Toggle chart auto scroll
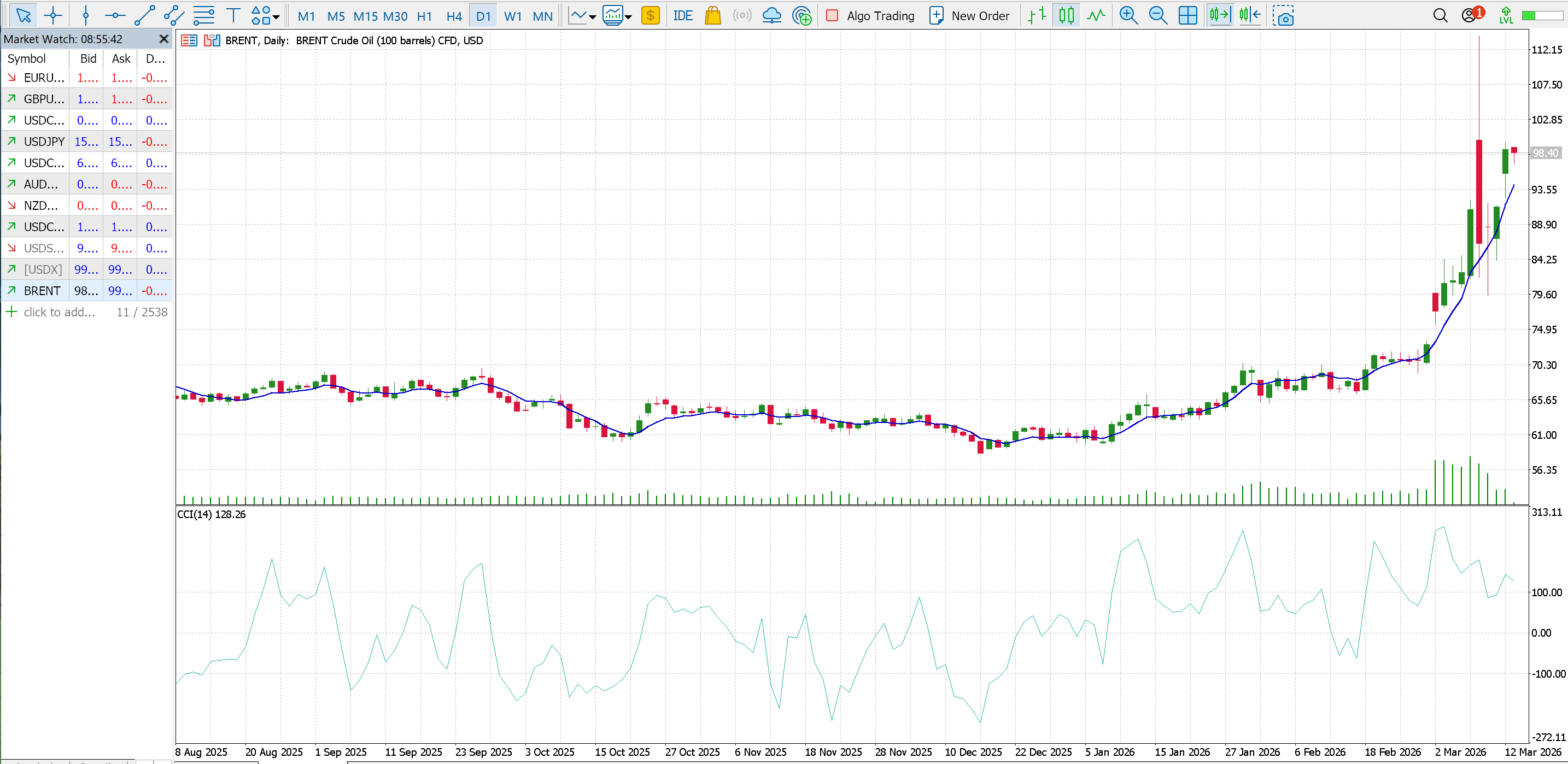Screen dimensions: 1568x764 click(x=1220, y=16)
